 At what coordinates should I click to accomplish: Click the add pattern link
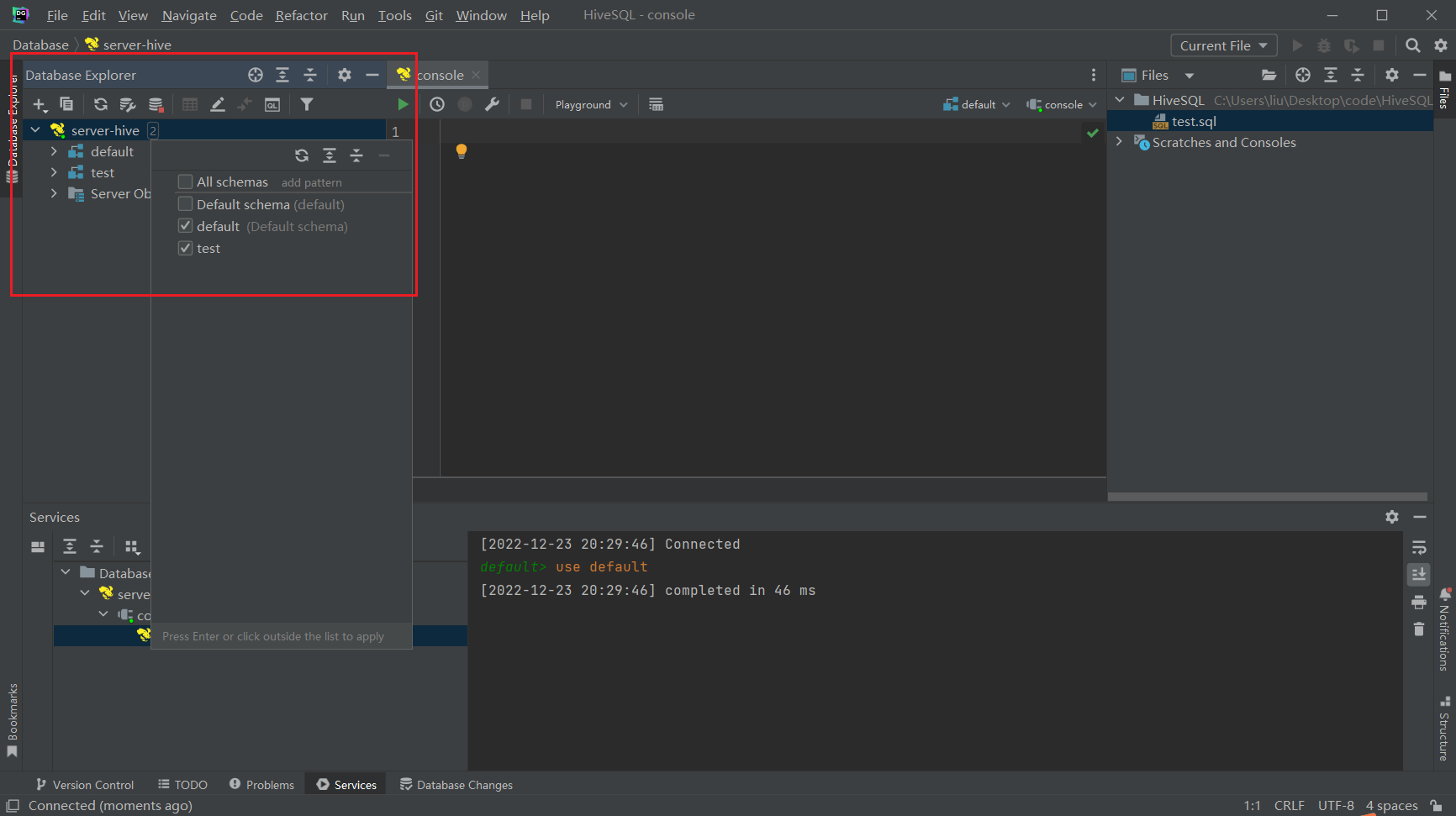click(311, 182)
